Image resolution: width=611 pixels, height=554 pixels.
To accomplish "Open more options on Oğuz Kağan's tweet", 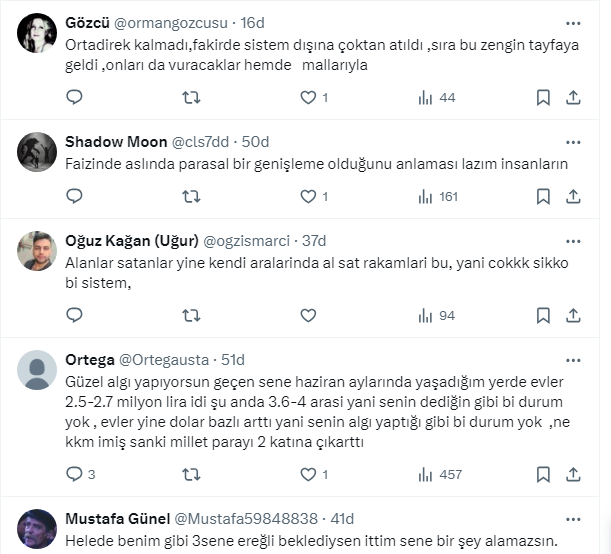I will (x=573, y=241).
